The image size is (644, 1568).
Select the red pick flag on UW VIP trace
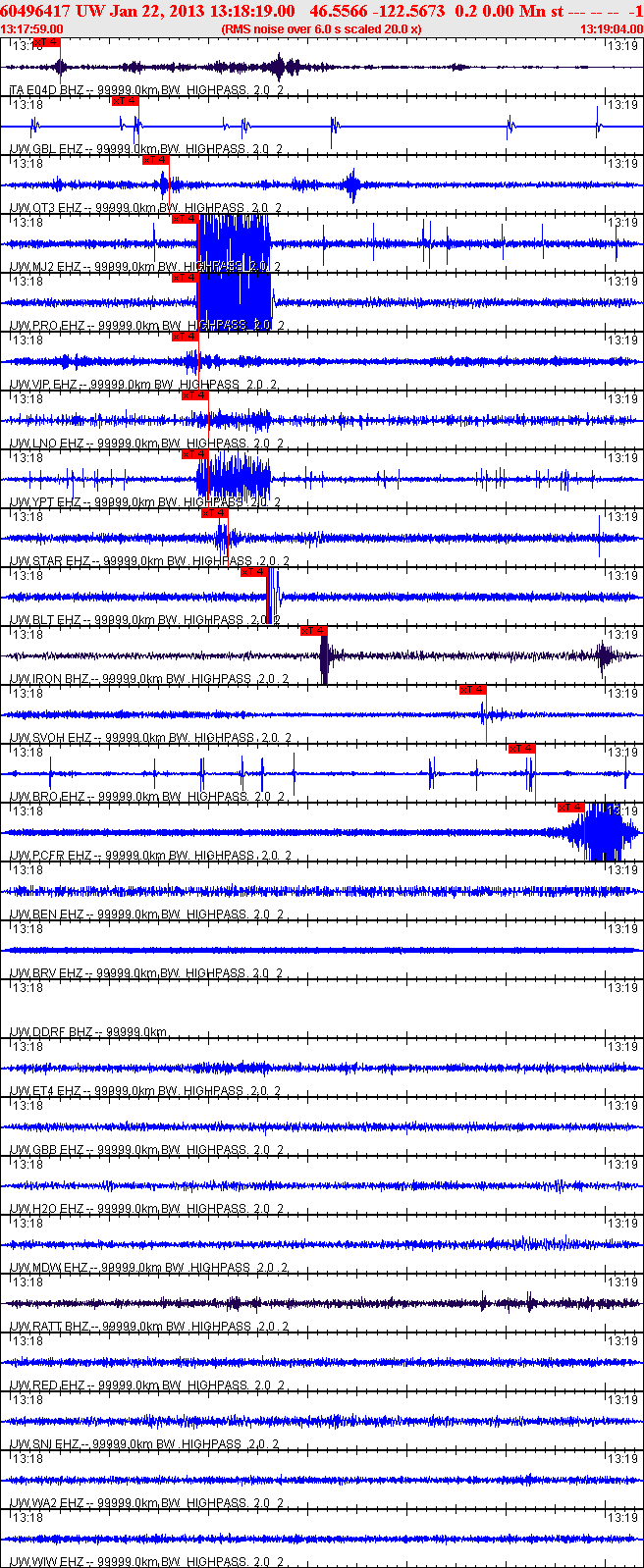point(186,337)
